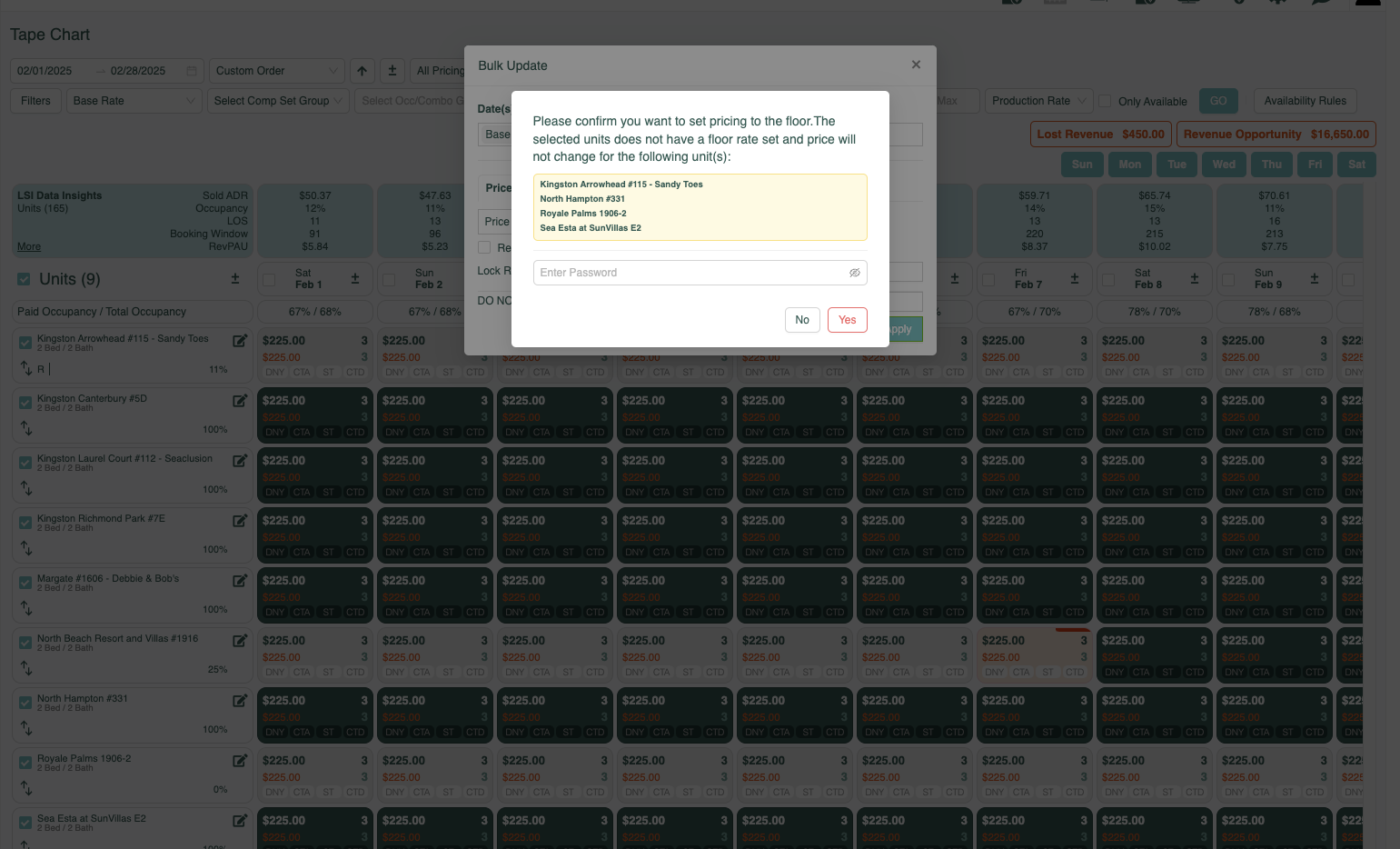Click sort arrows under Kingston Laurel Court #112
Screen dimensions: 1400x849
coord(26,488)
